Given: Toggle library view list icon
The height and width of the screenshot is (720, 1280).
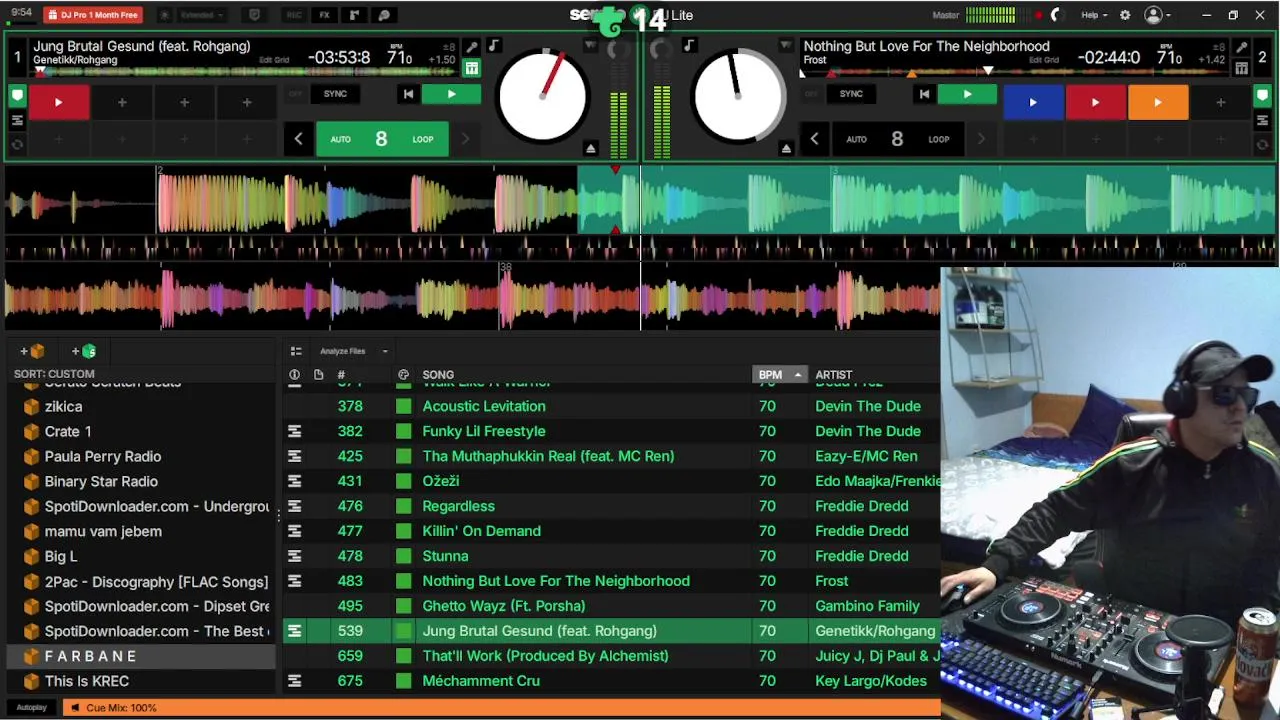Looking at the screenshot, I should [x=296, y=351].
